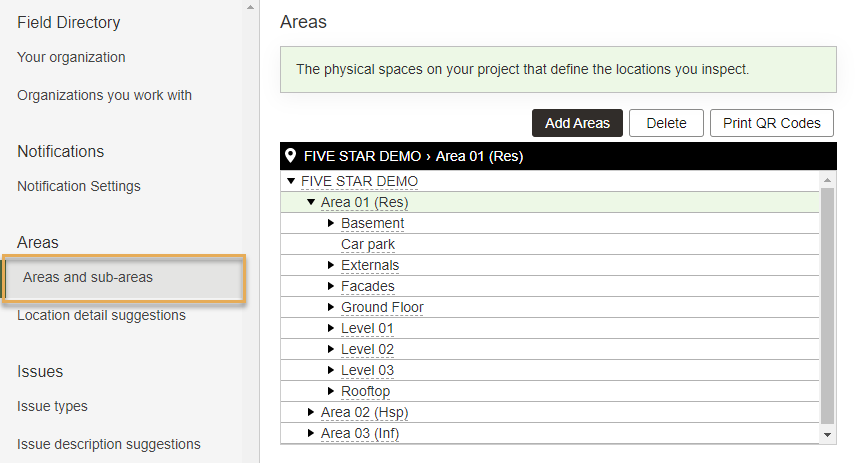Expand Ground Floor sub-areas
The width and height of the screenshot is (857, 463).
pyautogui.click(x=331, y=307)
